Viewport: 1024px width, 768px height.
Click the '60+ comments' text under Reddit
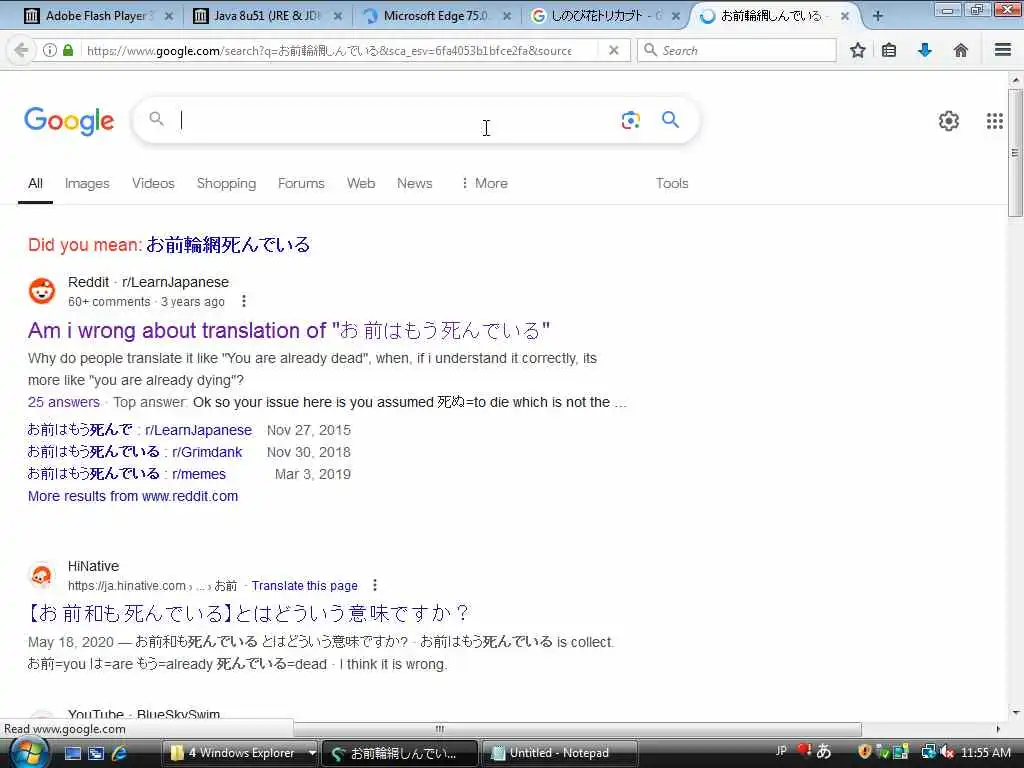[109, 302]
